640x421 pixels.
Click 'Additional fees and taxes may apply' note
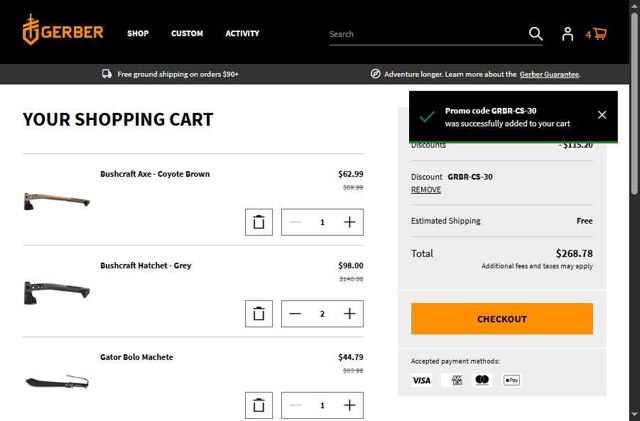click(537, 266)
